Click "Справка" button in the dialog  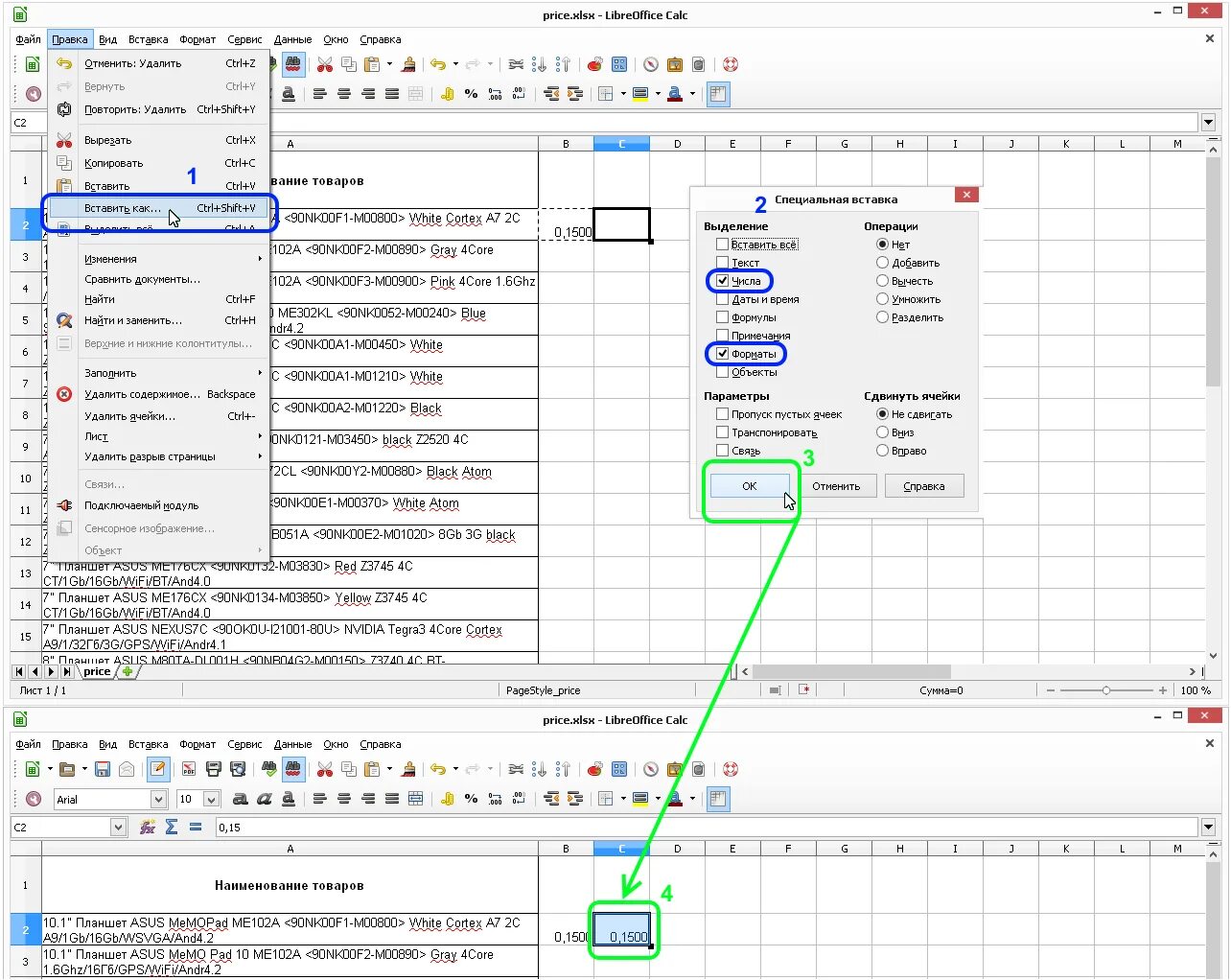(924, 486)
